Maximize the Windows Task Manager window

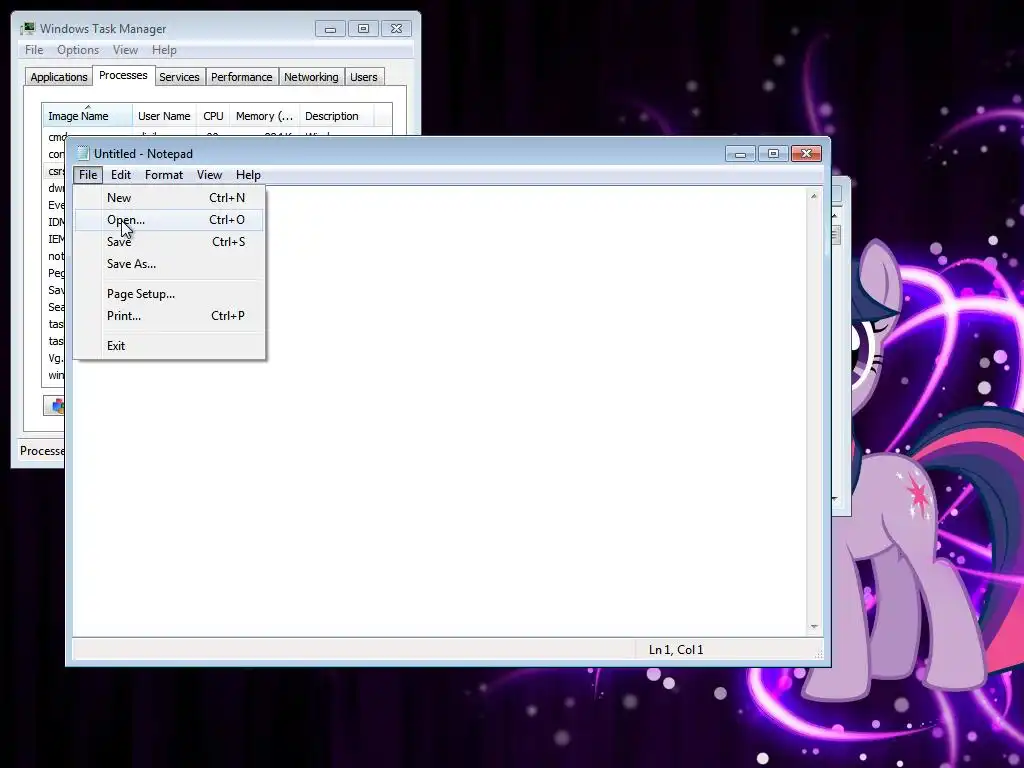(x=364, y=29)
